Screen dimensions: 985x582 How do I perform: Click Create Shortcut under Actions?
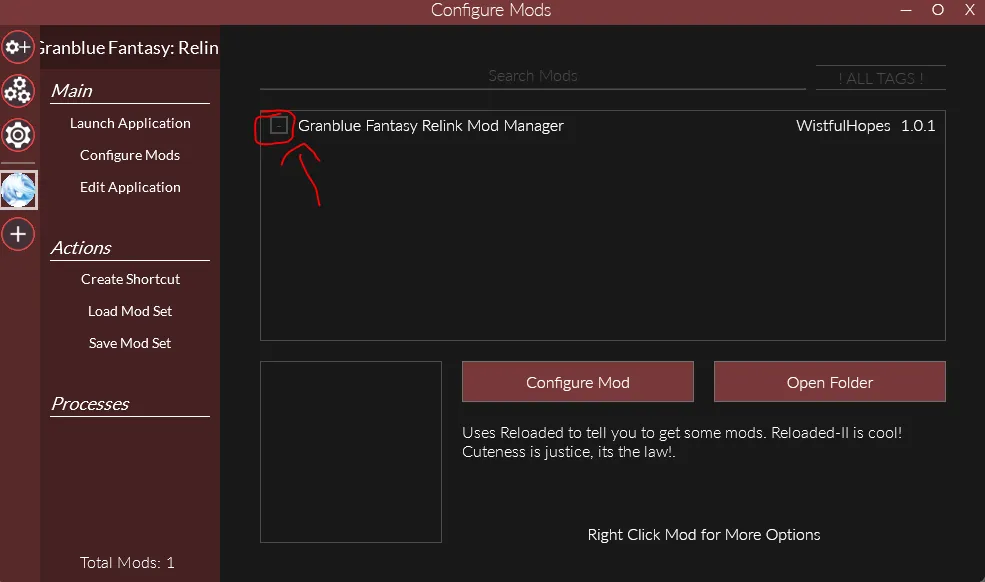130,279
